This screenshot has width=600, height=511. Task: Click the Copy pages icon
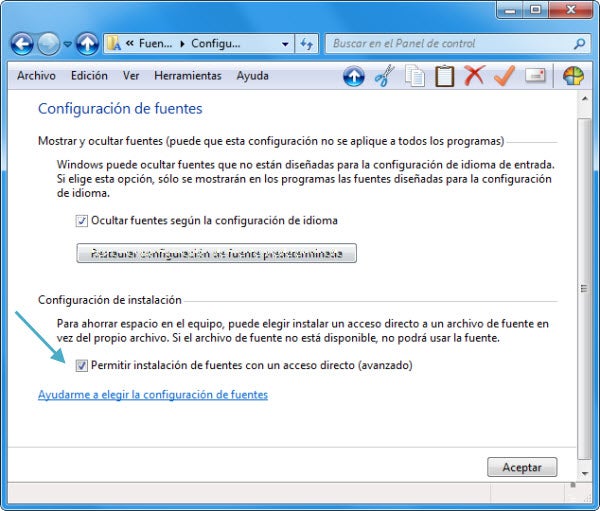414,76
